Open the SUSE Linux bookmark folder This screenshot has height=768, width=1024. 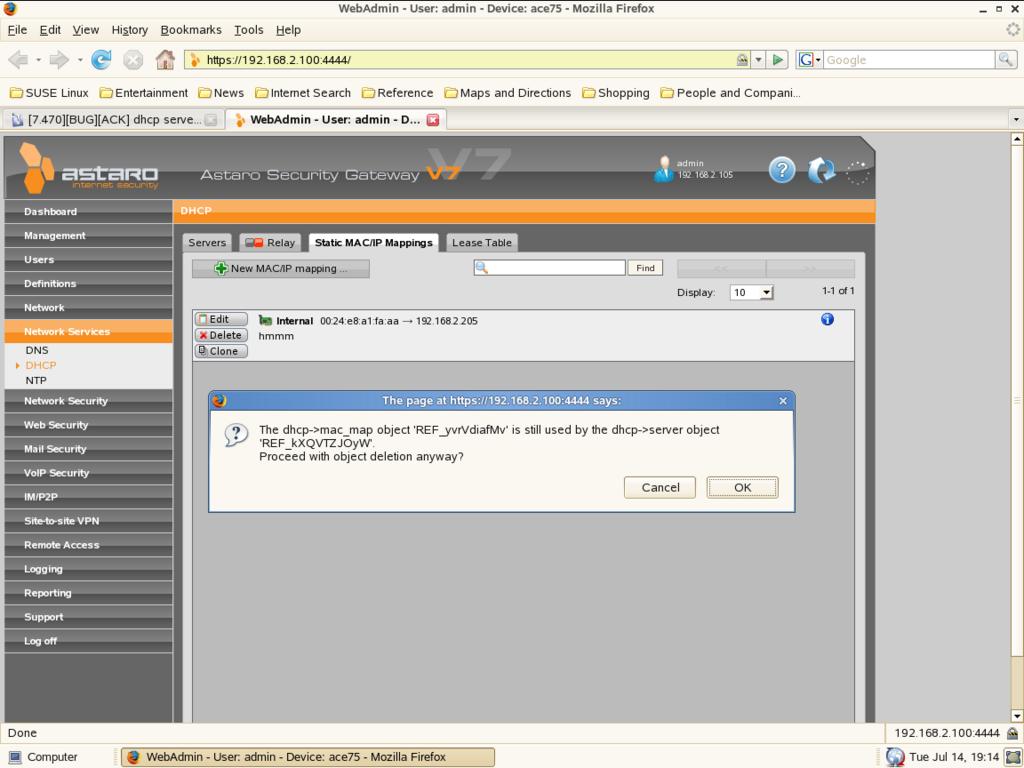[49, 93]
